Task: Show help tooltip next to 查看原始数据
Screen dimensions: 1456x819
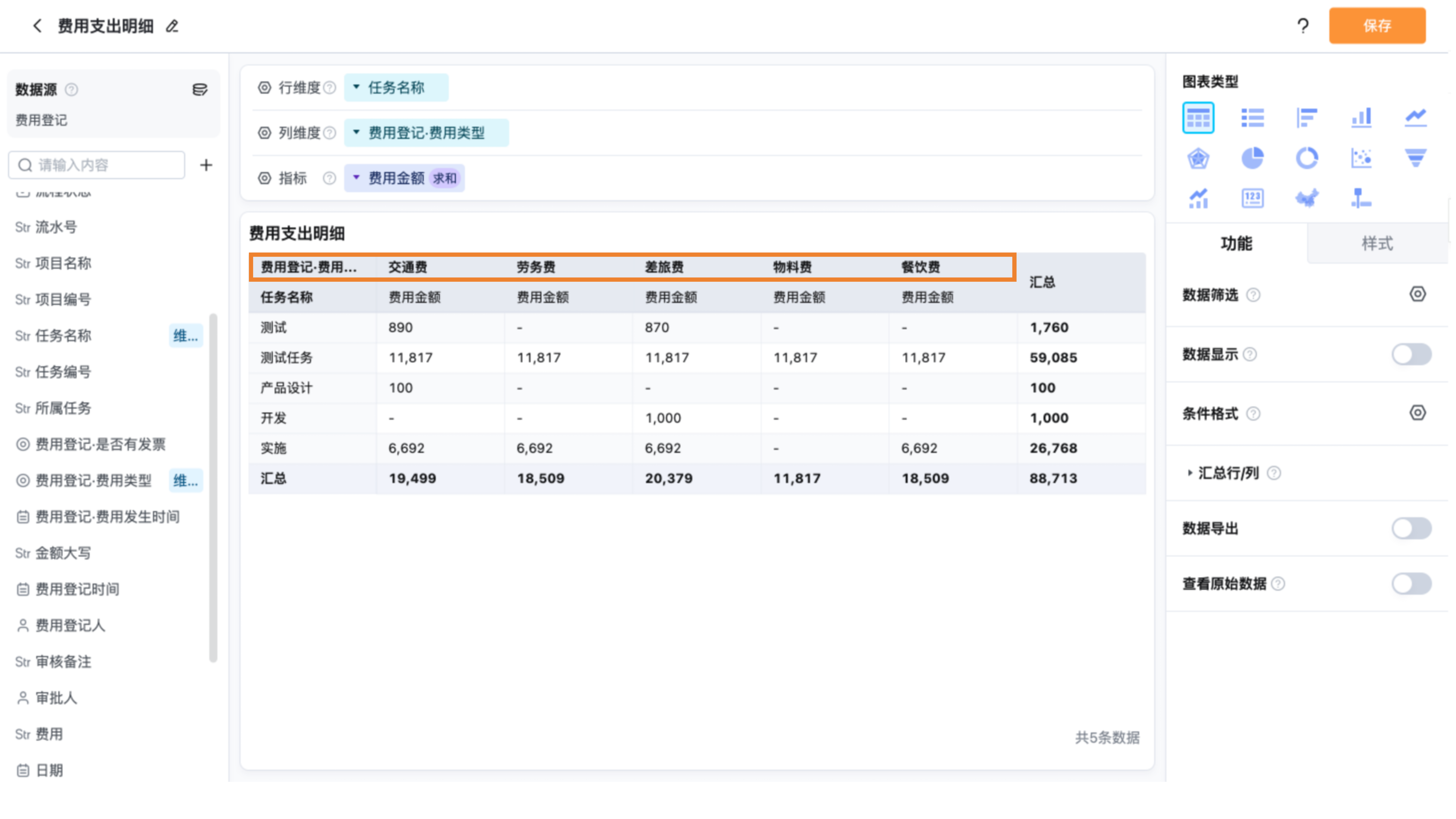Action: click(1278, 584)
